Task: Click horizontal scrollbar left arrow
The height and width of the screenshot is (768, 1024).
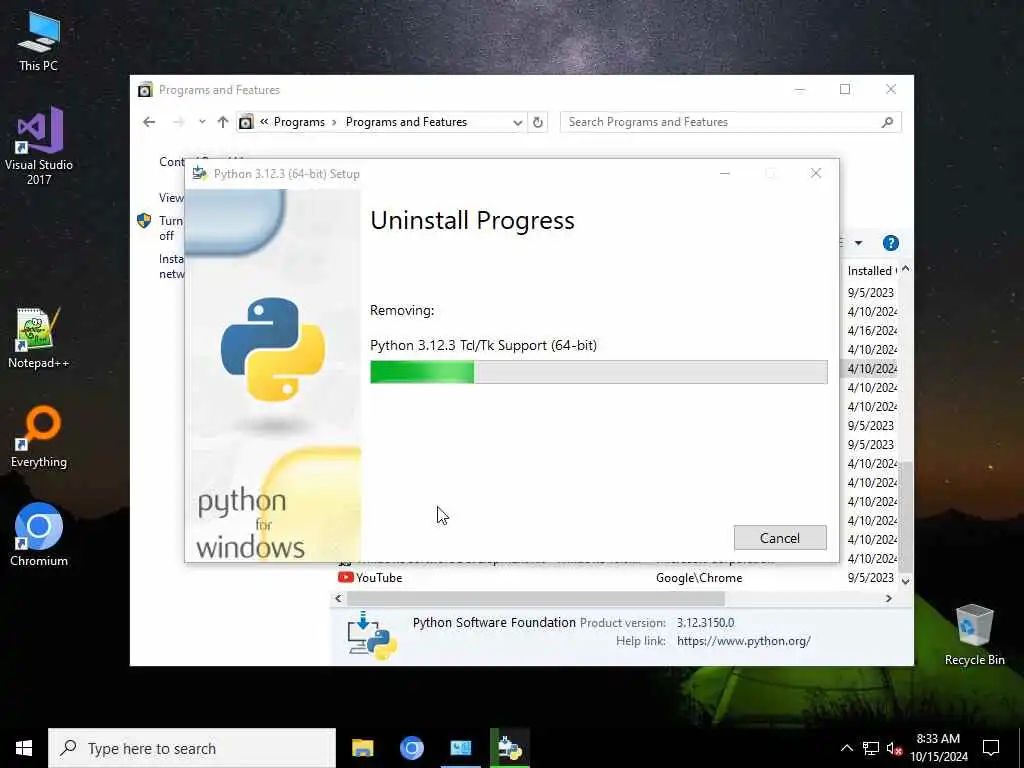Action: (x=338, y=598)
